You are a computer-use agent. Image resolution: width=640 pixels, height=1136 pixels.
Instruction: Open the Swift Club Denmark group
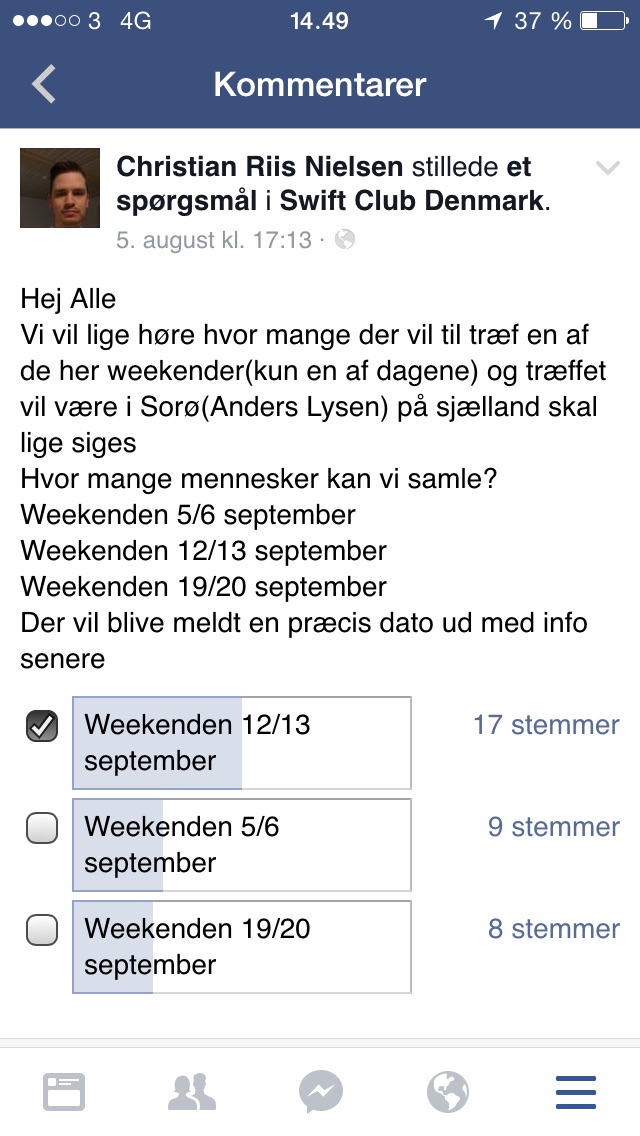[412, 200]
